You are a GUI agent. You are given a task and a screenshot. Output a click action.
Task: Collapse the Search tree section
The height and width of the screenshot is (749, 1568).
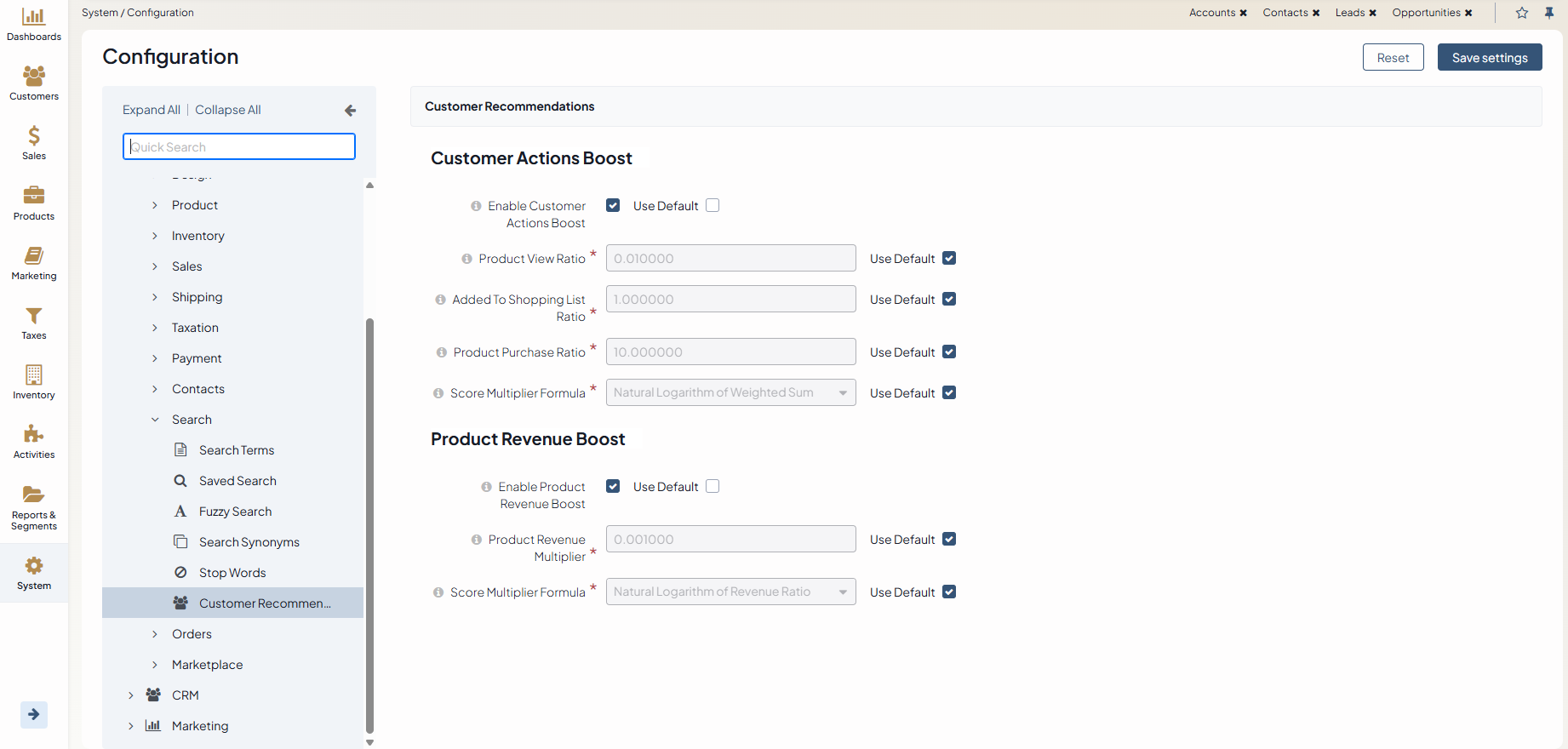(155, 420)
